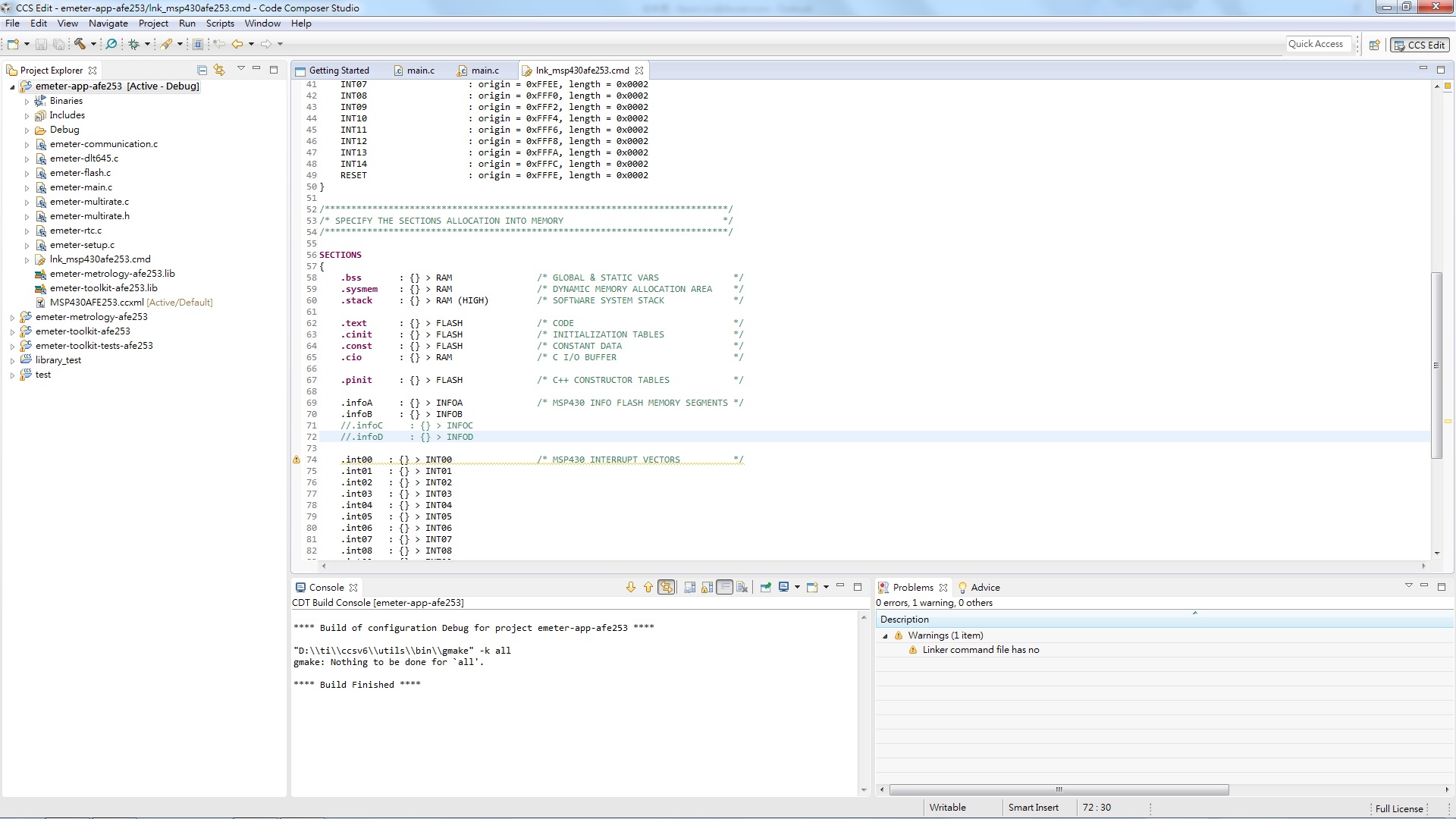This screenshot has height=819, width=1456.
Task: Switch to the Getting Started tab
Action: [338, 71]
